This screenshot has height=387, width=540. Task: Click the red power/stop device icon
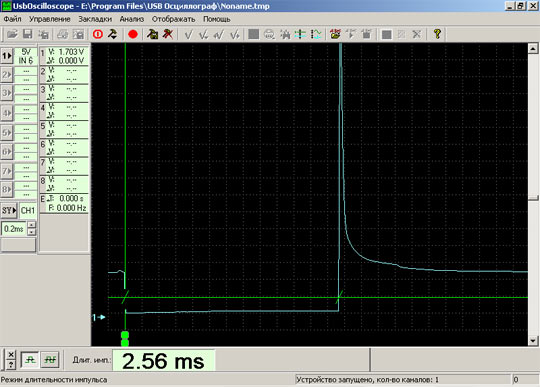pyautogui.click(x=98, y=34)
